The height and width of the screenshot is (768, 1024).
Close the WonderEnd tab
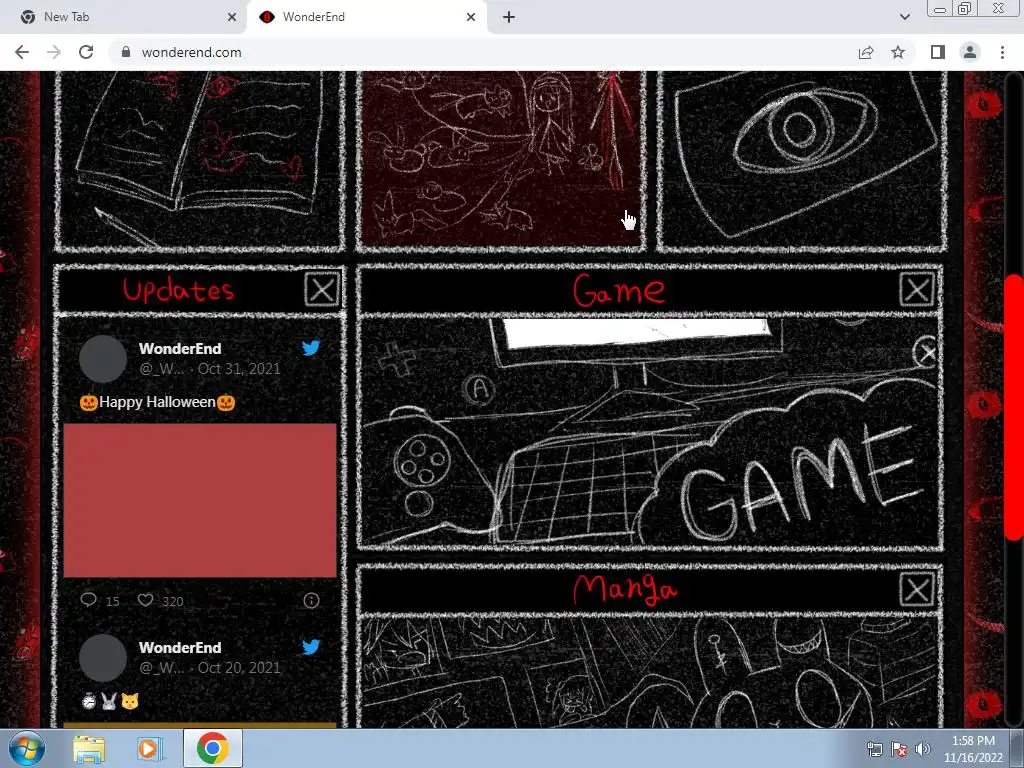[x=471, y=17]
